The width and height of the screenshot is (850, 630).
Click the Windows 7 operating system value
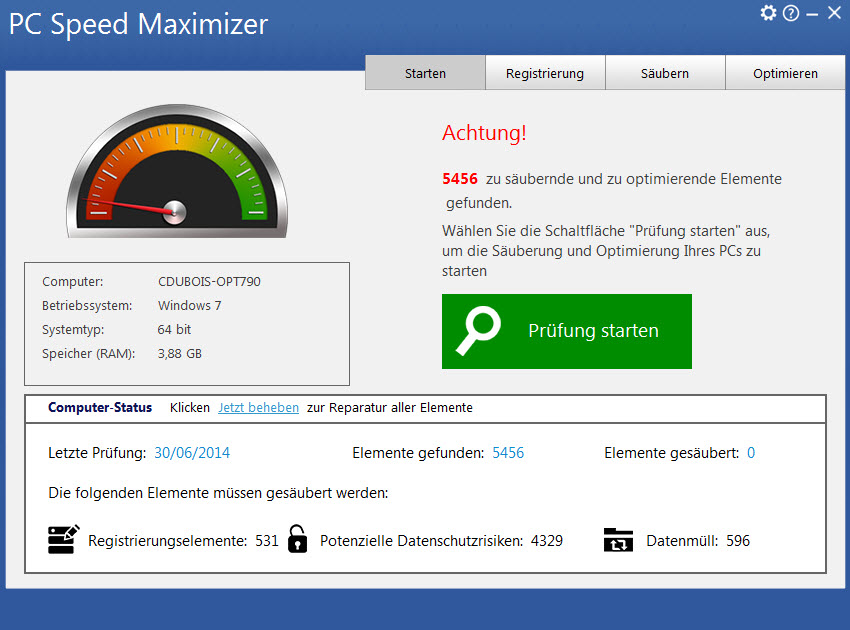click(189, 305)
